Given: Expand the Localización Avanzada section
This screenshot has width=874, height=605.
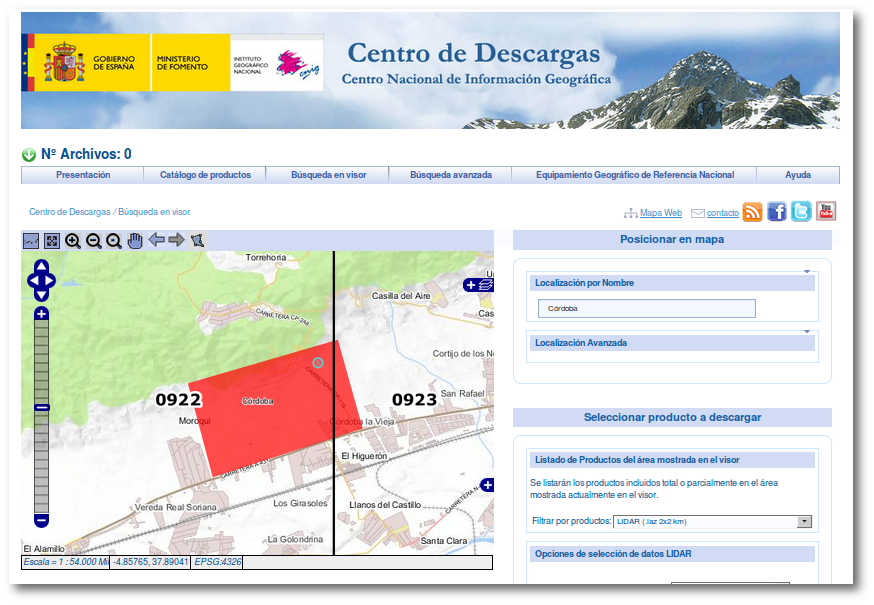Looking at the screenshot, I should pyautogui.click(x=806, y=332).
